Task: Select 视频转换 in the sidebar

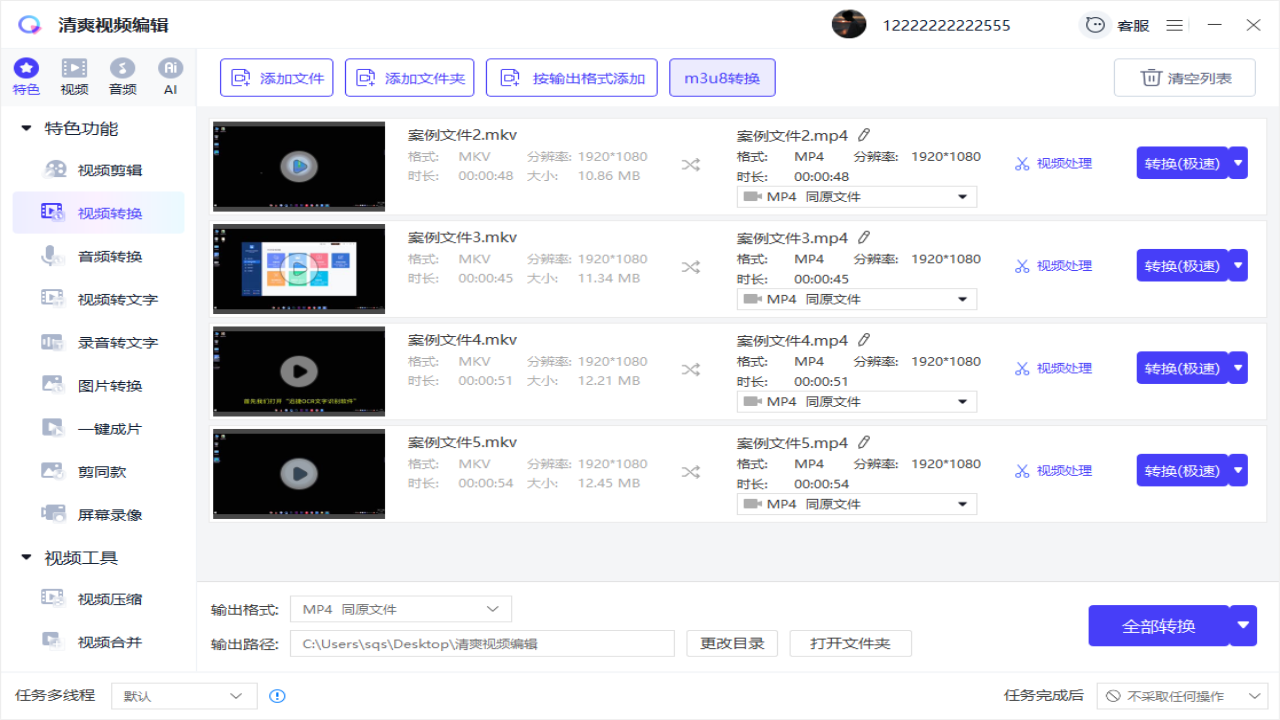Action: 98,213
